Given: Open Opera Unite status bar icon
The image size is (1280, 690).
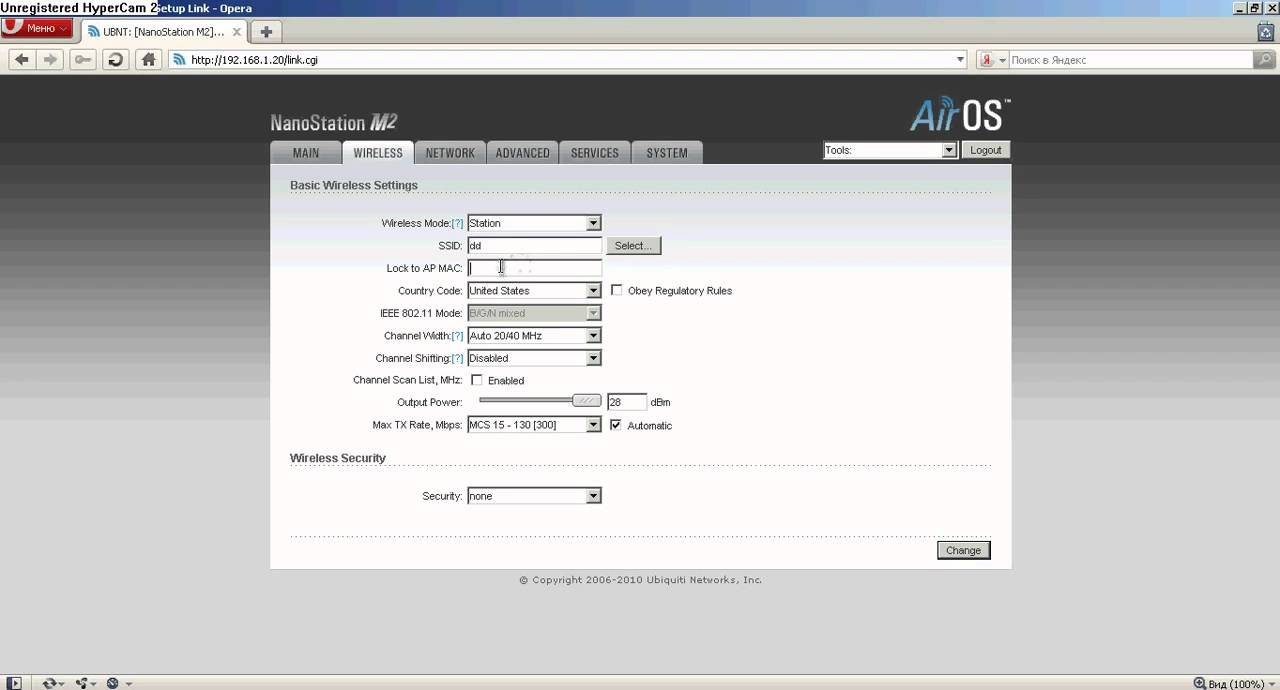Looking at the screenshot, I should (83, 683).
